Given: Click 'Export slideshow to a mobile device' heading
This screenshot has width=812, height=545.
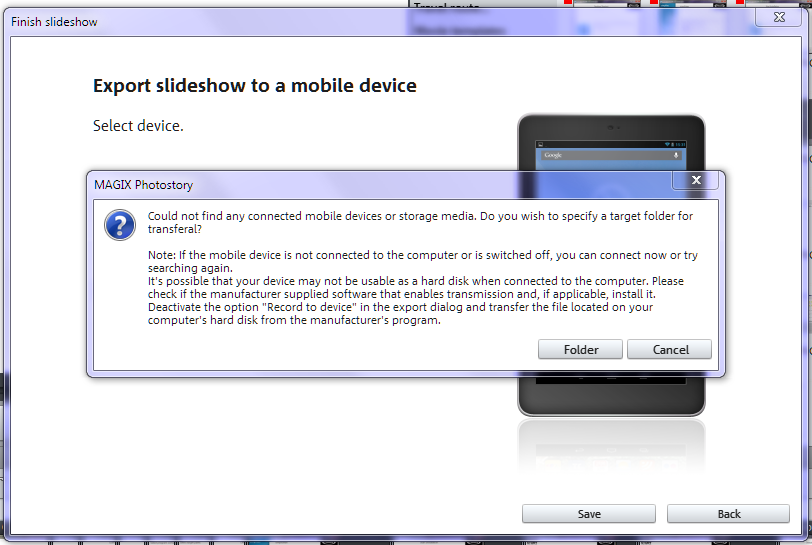Looking at the screenshot, I should tap(255, 85).
